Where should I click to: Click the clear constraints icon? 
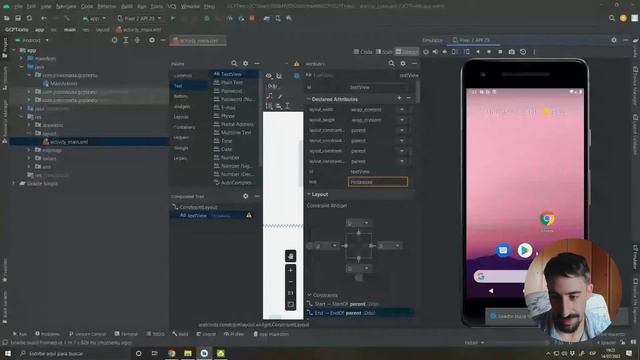(x=269, y=96)
